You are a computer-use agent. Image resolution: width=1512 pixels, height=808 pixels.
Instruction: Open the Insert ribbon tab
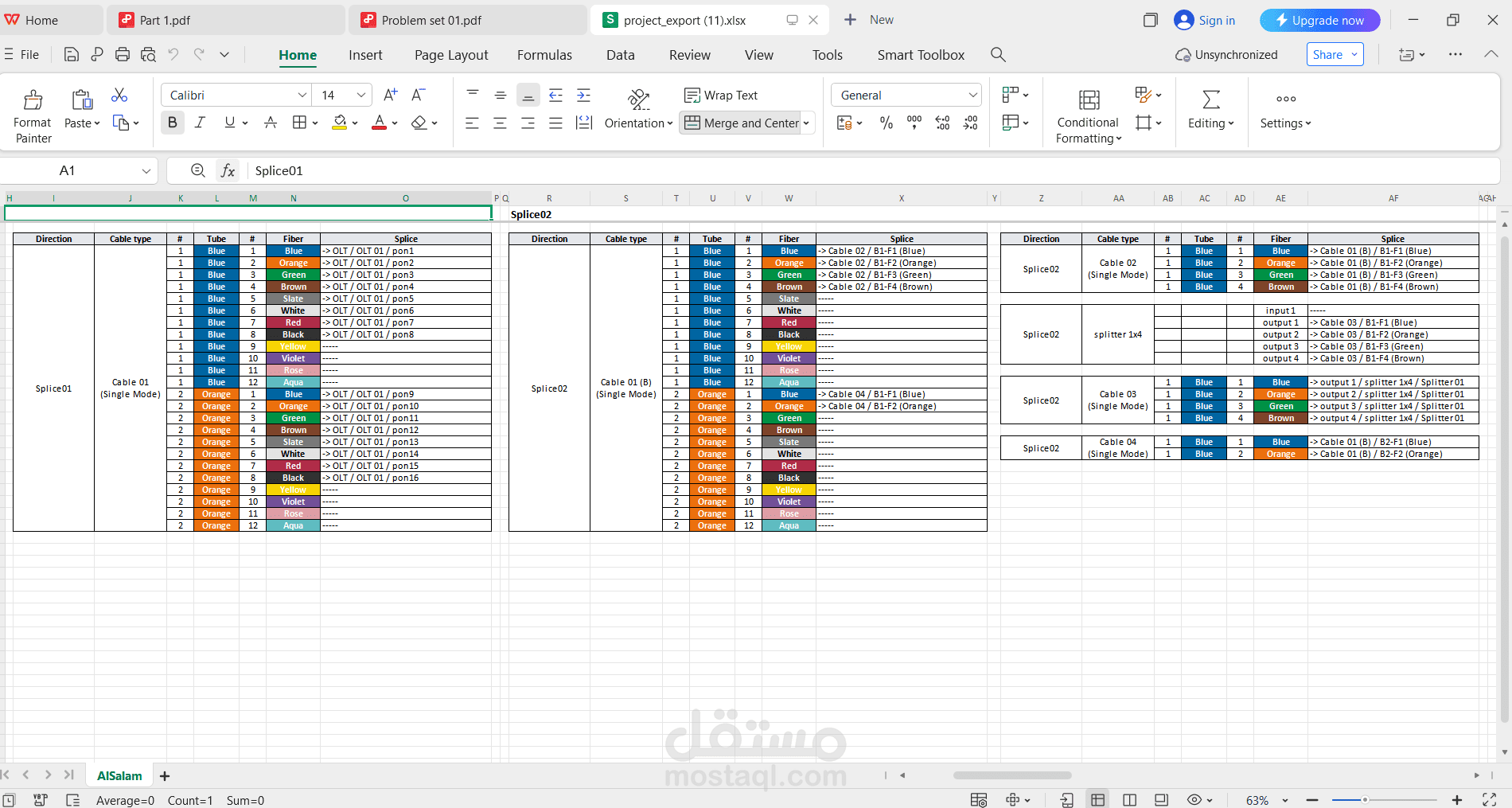(x=365, y=55)
